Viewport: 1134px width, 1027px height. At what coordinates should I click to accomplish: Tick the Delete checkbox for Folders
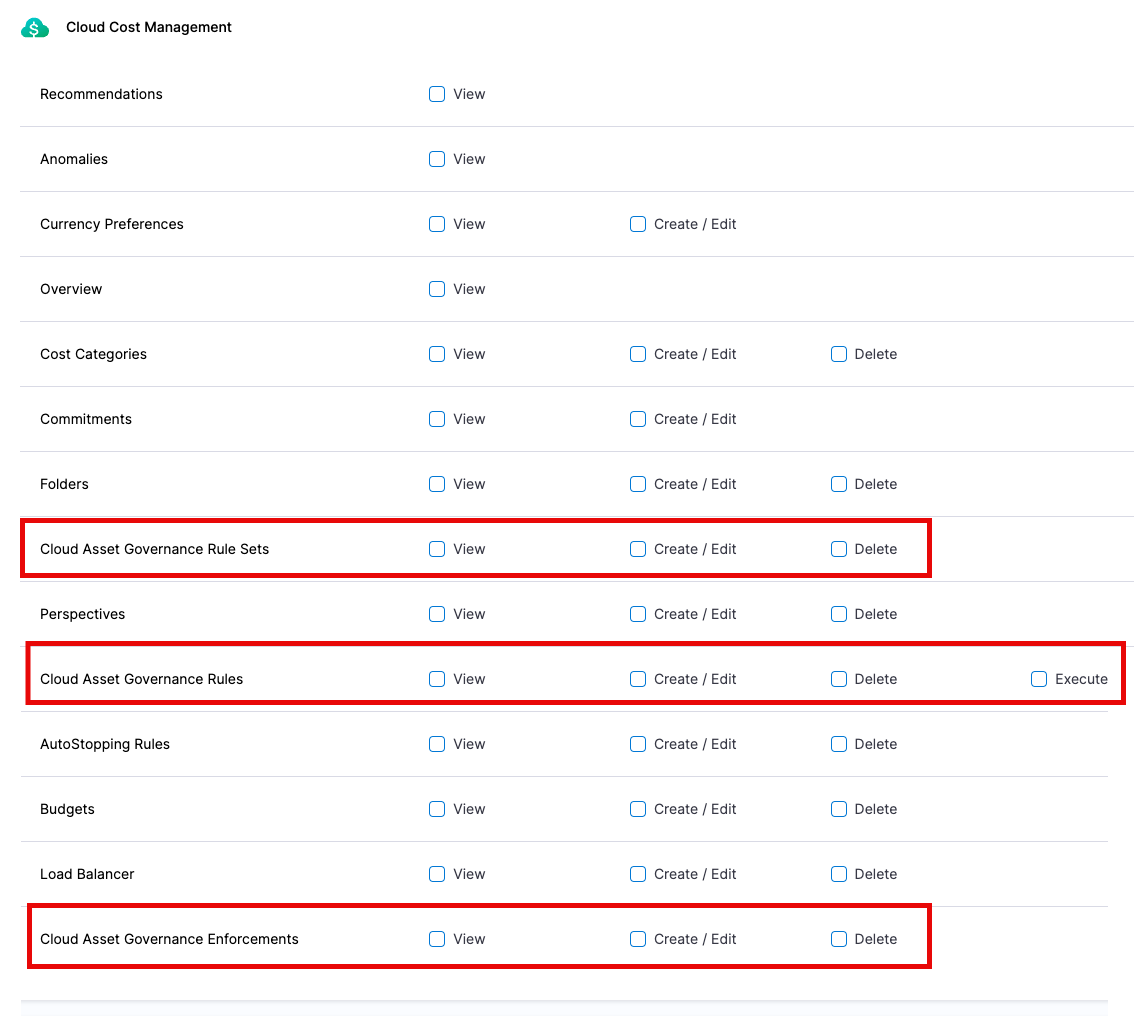point(839,484)
